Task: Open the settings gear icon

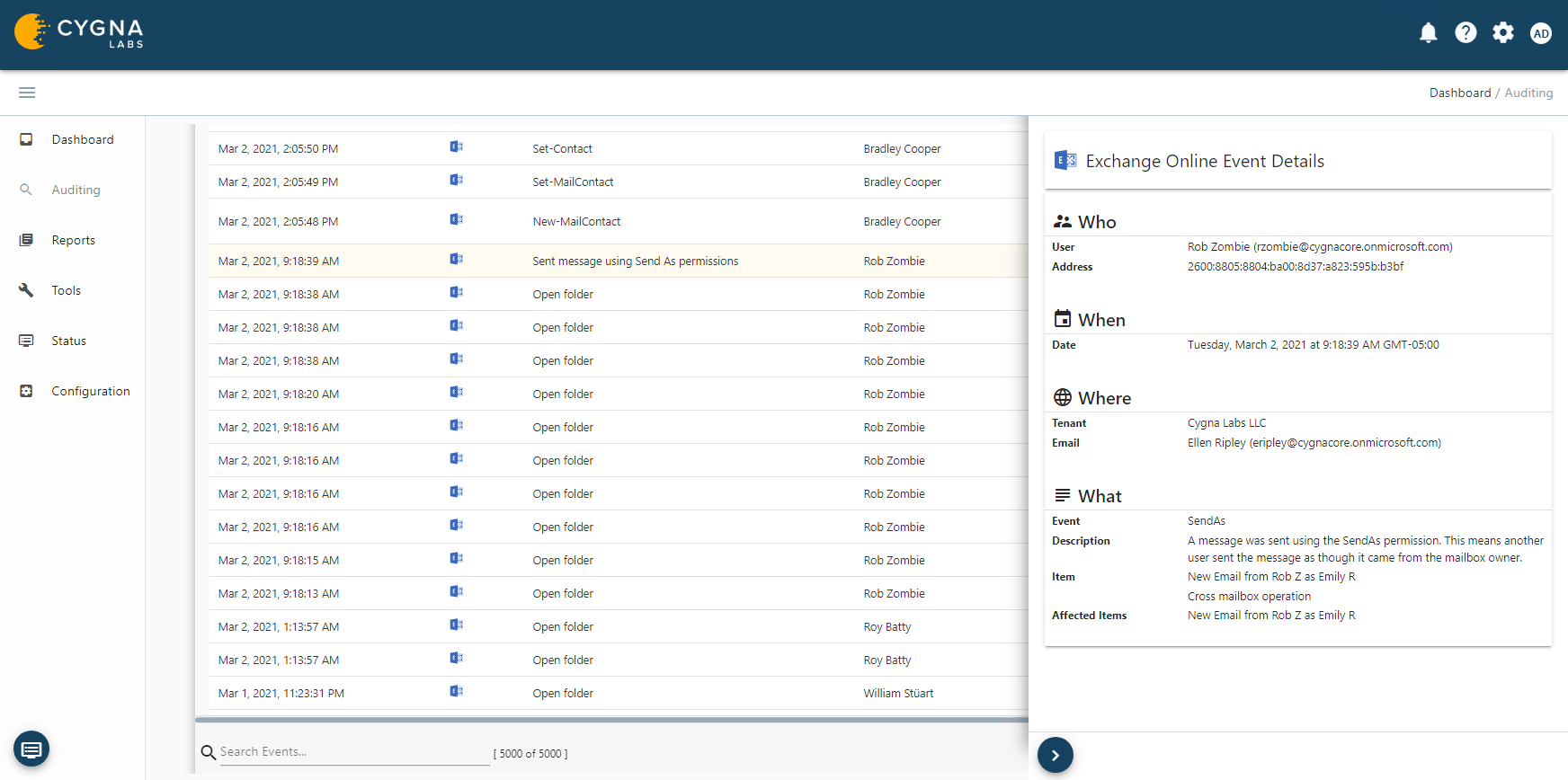Action: coord(1503,33)
